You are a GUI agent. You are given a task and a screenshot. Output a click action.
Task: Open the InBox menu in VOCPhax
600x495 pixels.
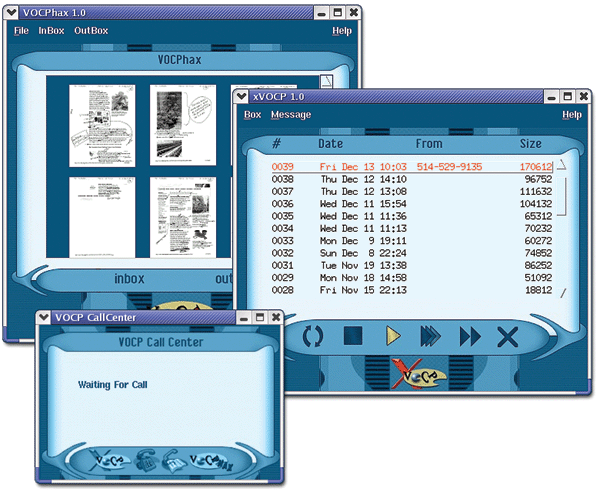point(51,31)
